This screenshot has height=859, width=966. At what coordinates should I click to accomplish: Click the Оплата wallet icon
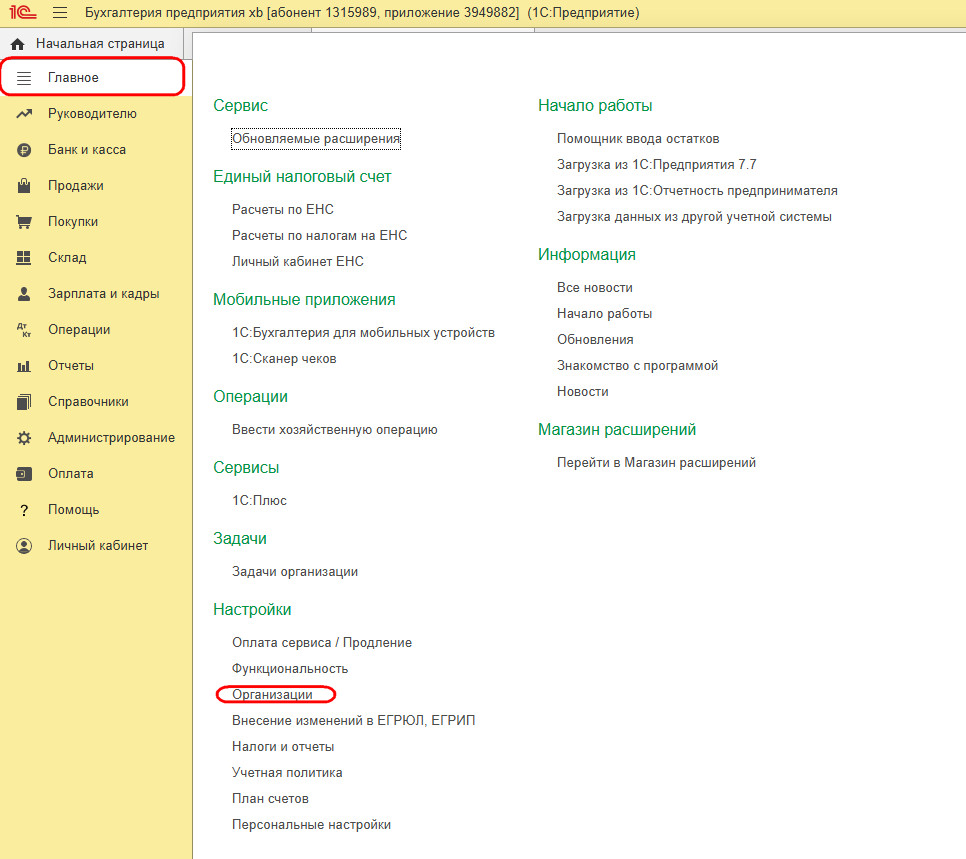24,474
